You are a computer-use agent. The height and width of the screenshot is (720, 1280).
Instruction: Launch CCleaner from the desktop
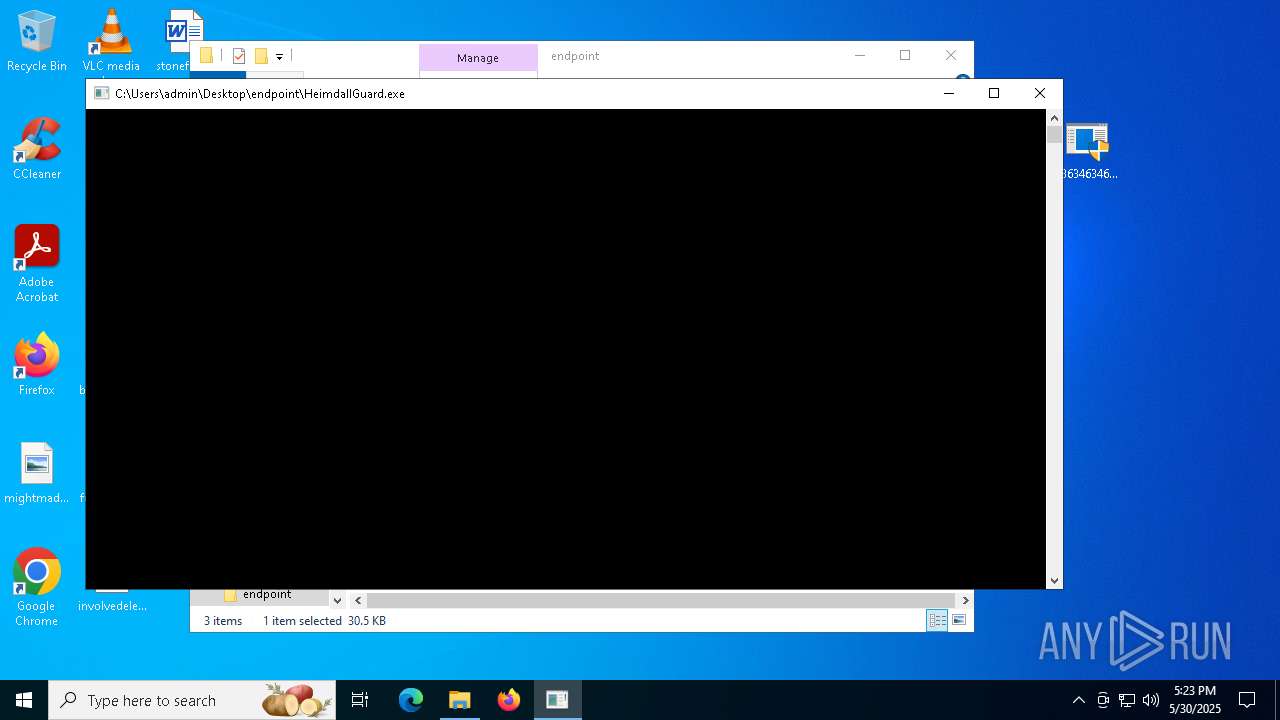coord(37,149)
